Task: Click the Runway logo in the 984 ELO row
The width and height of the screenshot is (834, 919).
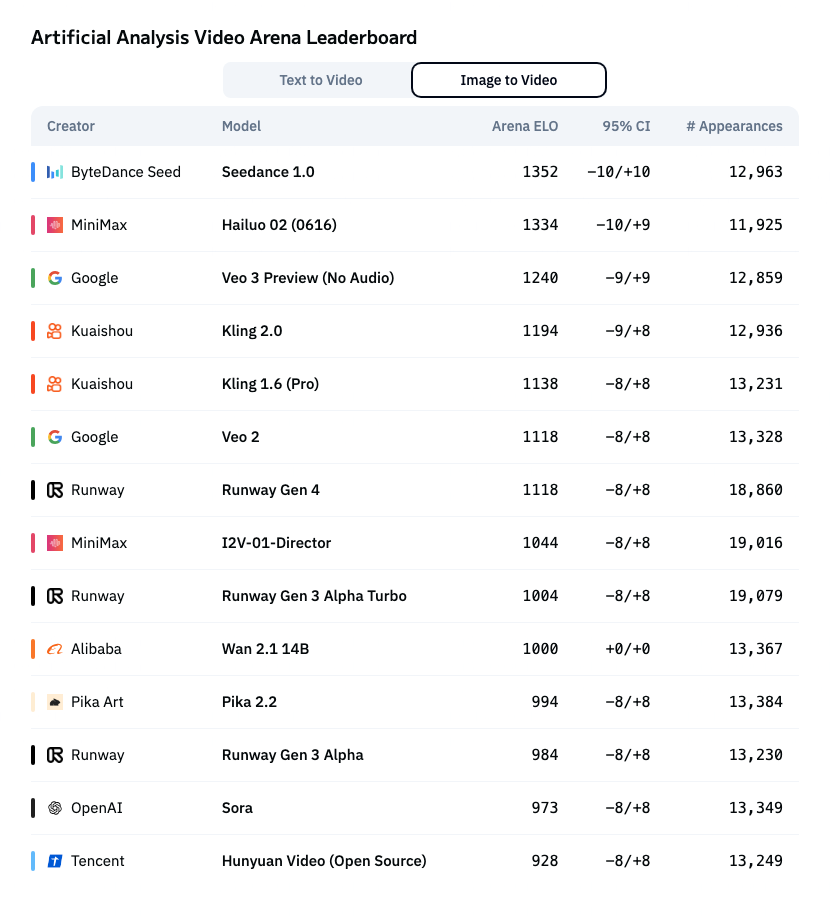Action: point(55,755)
